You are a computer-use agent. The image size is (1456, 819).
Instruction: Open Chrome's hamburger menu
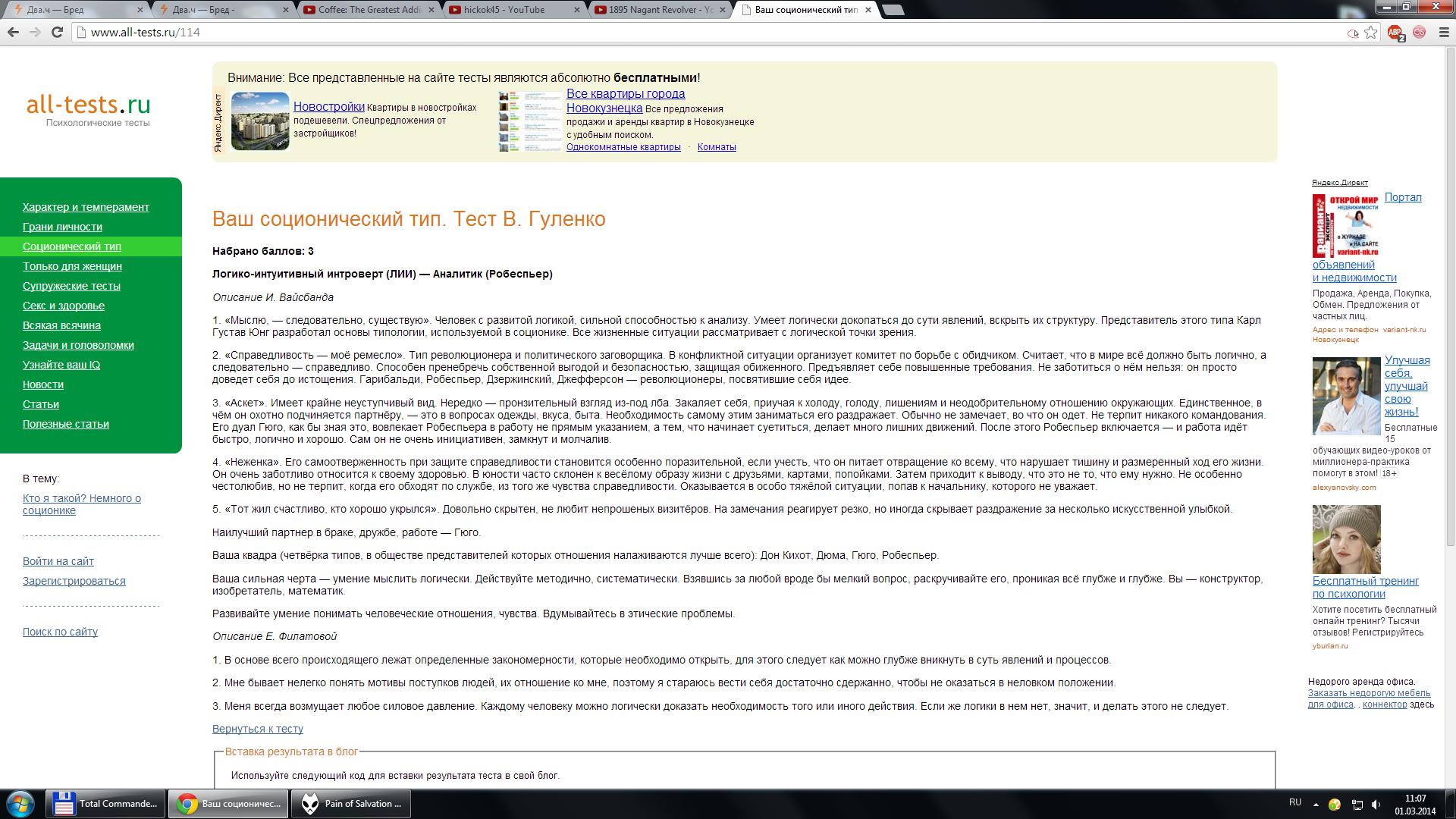1444,32
